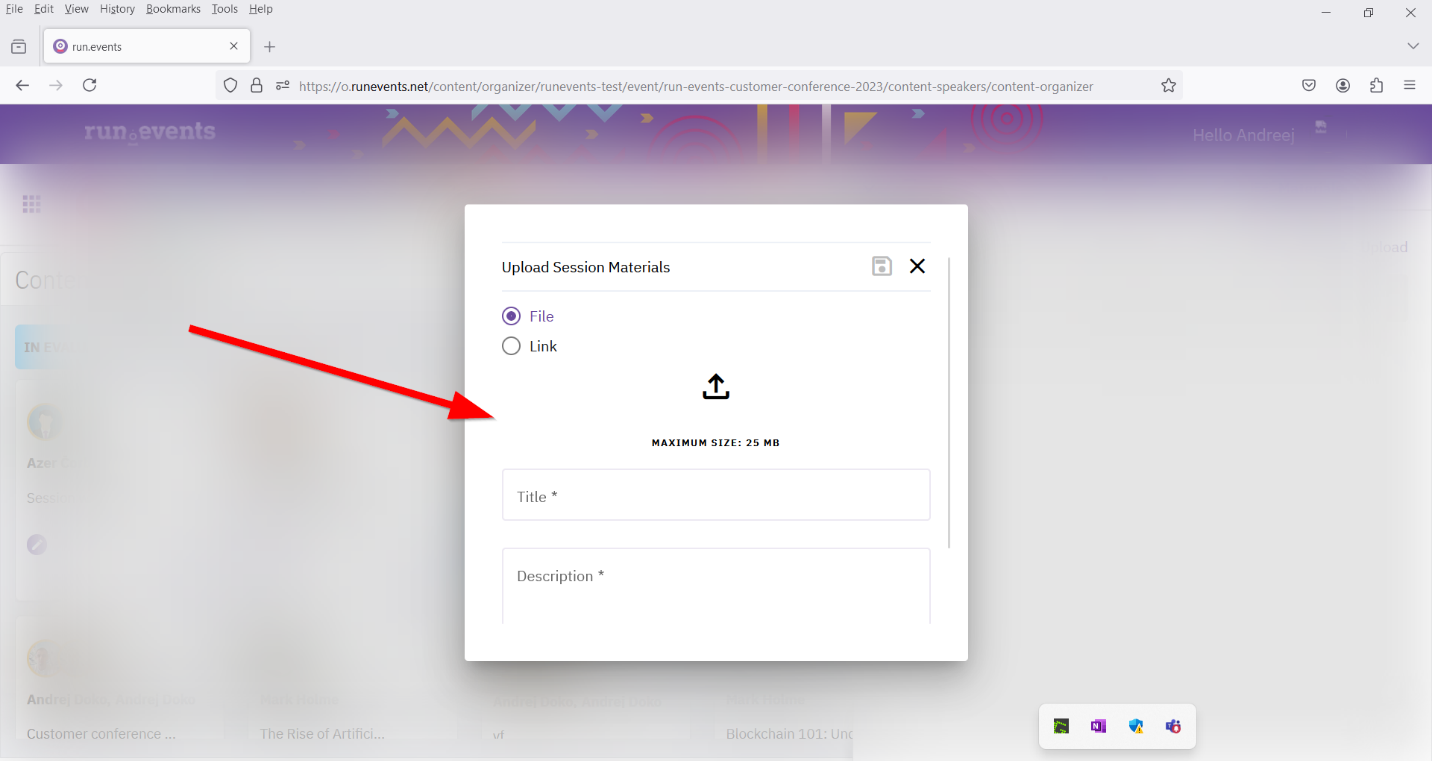Click the upload arrow icon in dialog
The image size is (1432, 761).
pos(716,387)
